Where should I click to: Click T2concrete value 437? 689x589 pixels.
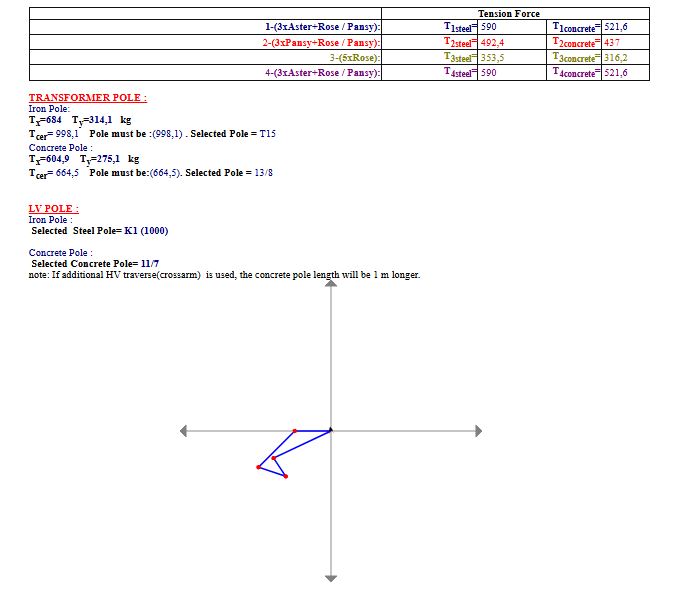click(612, 43)
